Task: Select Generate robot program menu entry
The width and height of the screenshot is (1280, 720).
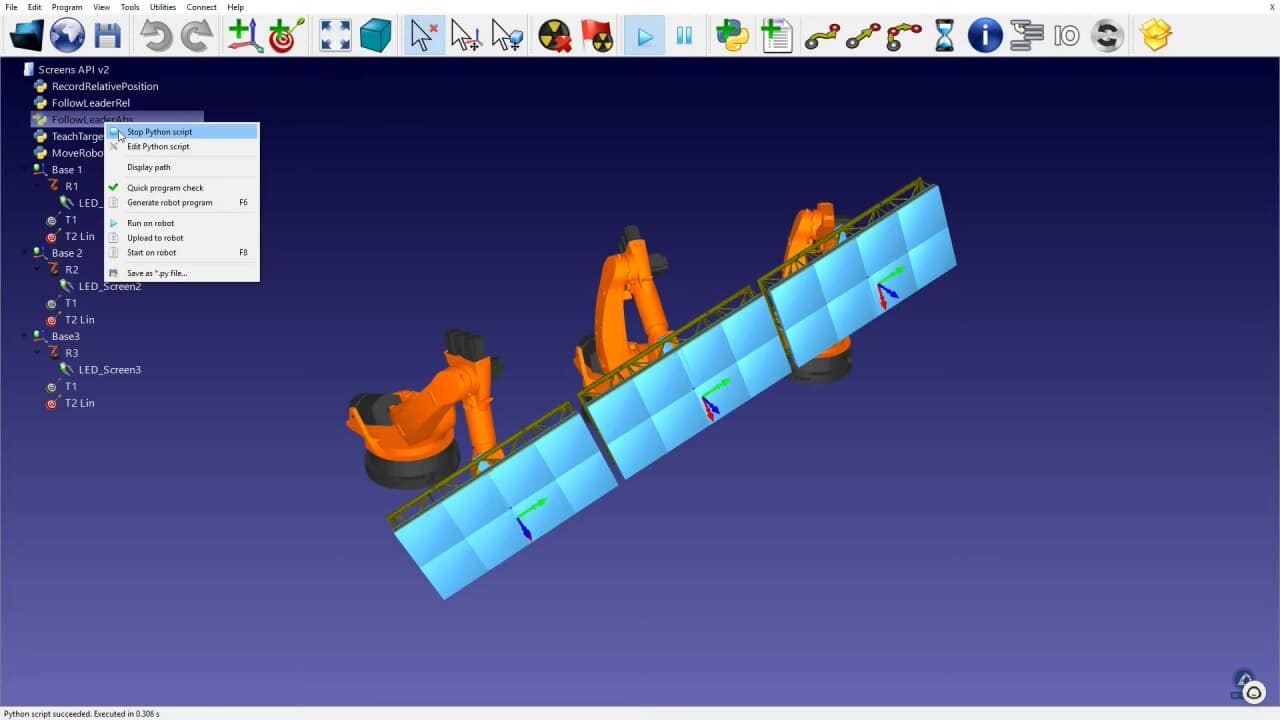Action: tap(169, 203)
